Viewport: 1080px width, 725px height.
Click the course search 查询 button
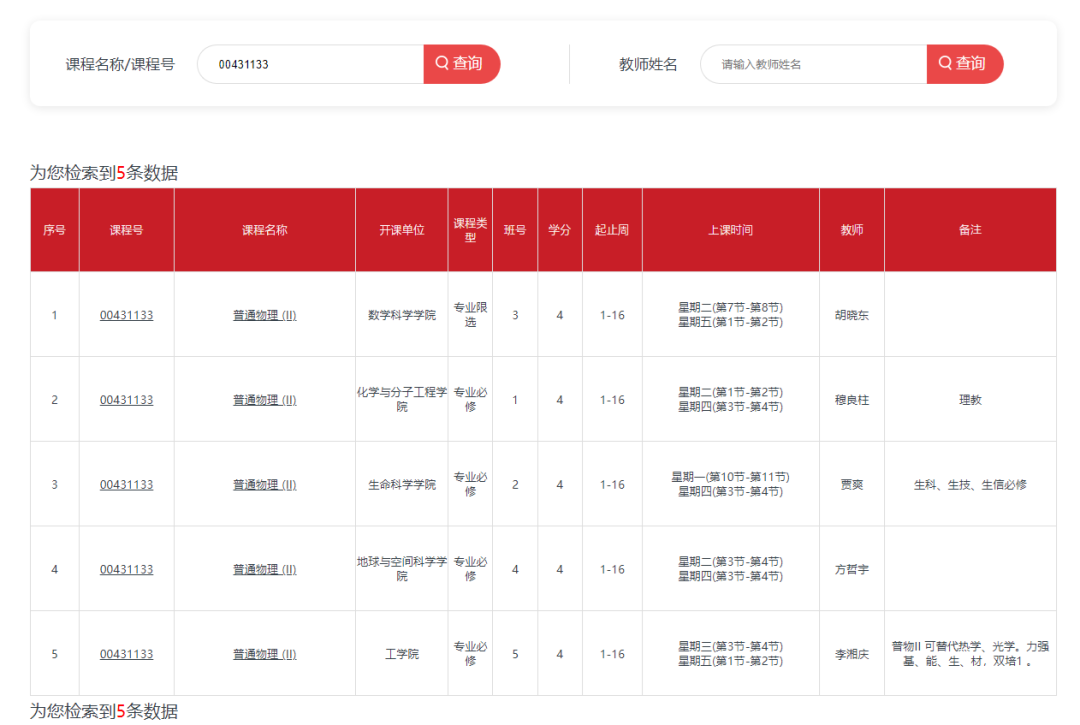coord(461,64)
